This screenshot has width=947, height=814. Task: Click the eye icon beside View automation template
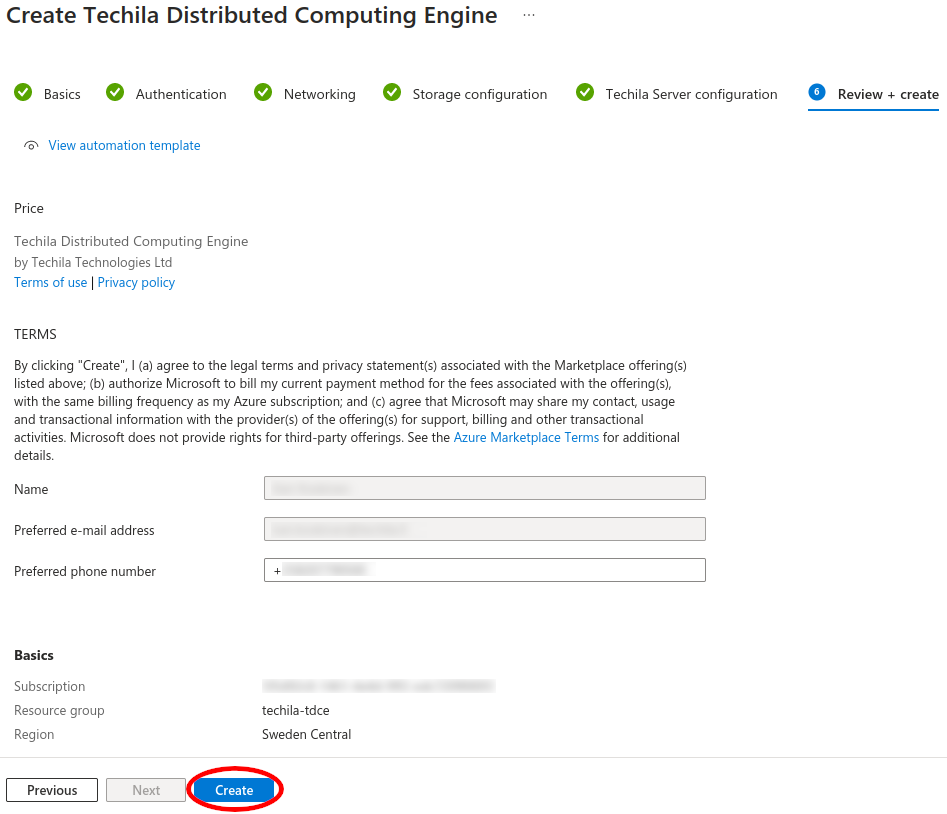tap(31, 146)
